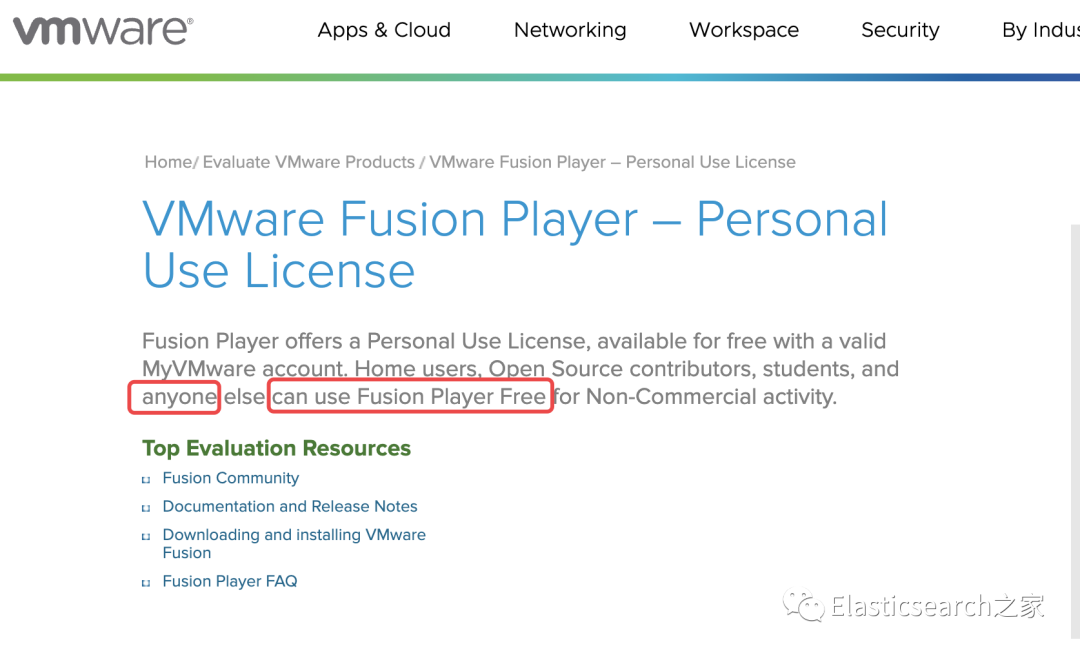Viewport: 1080px width, 653px height.
Task: Open the partially visible By Industry menu
Action: pyautogui.click(x=1040, y=30)
